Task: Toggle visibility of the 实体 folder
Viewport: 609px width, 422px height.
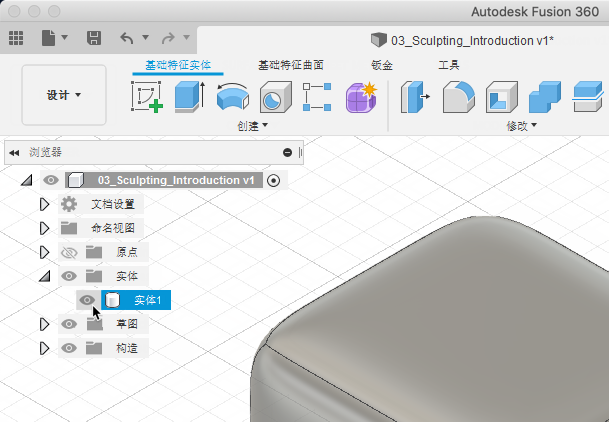Action: pos(69,276)
